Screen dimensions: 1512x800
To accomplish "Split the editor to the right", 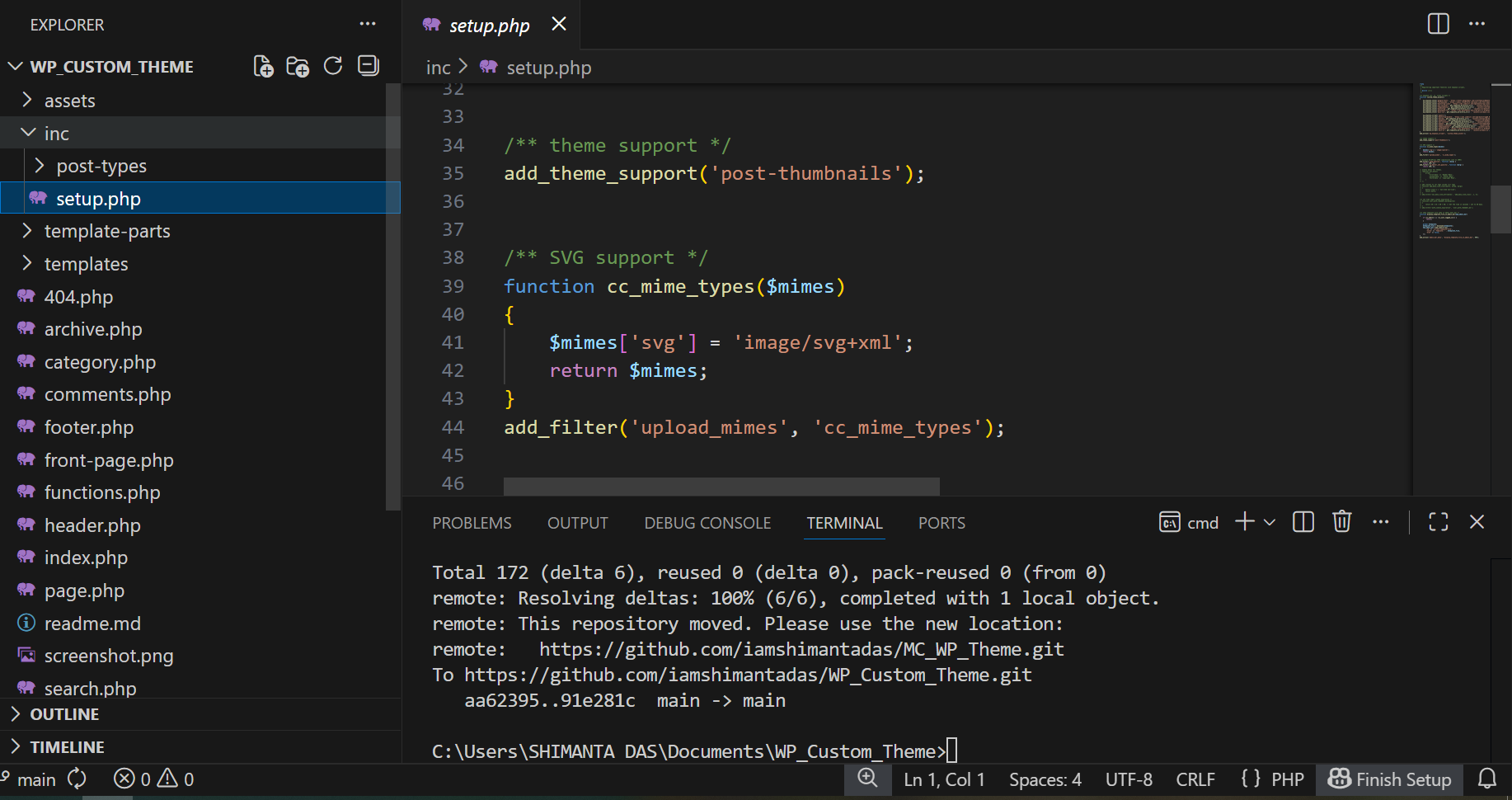I will point(1438,24).
